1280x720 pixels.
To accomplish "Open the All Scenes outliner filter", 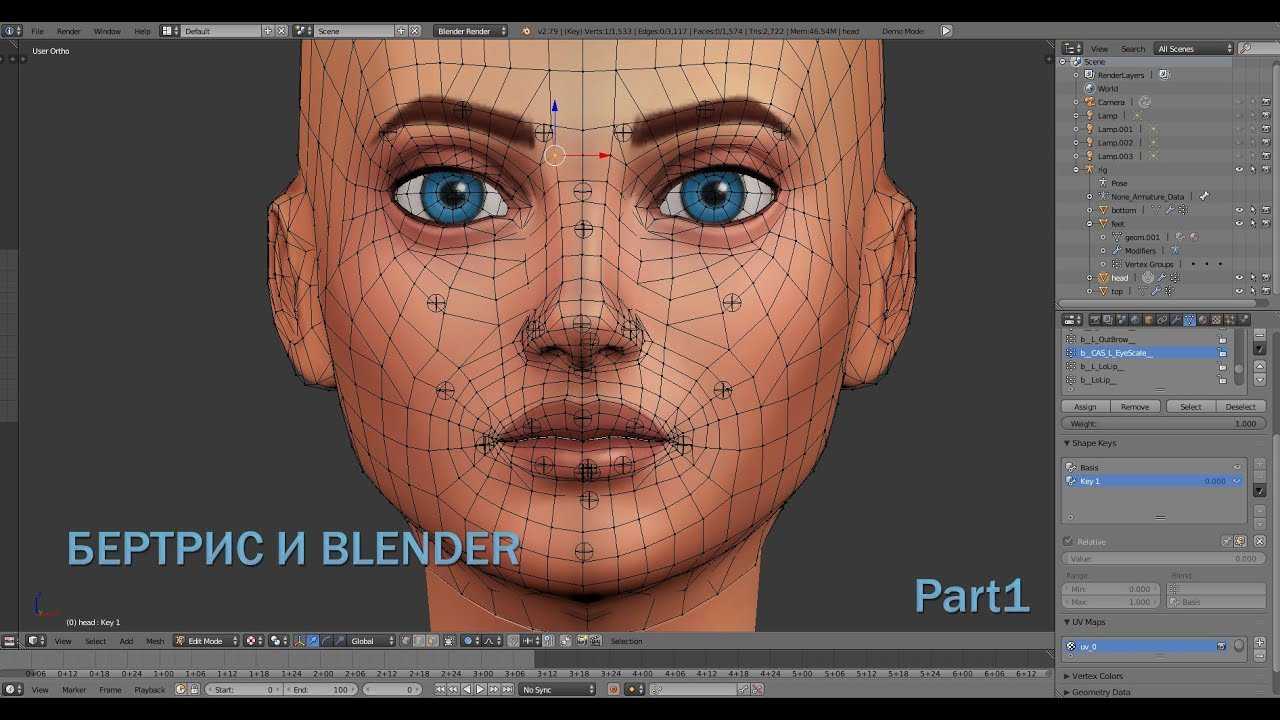I will [1194, 48].
